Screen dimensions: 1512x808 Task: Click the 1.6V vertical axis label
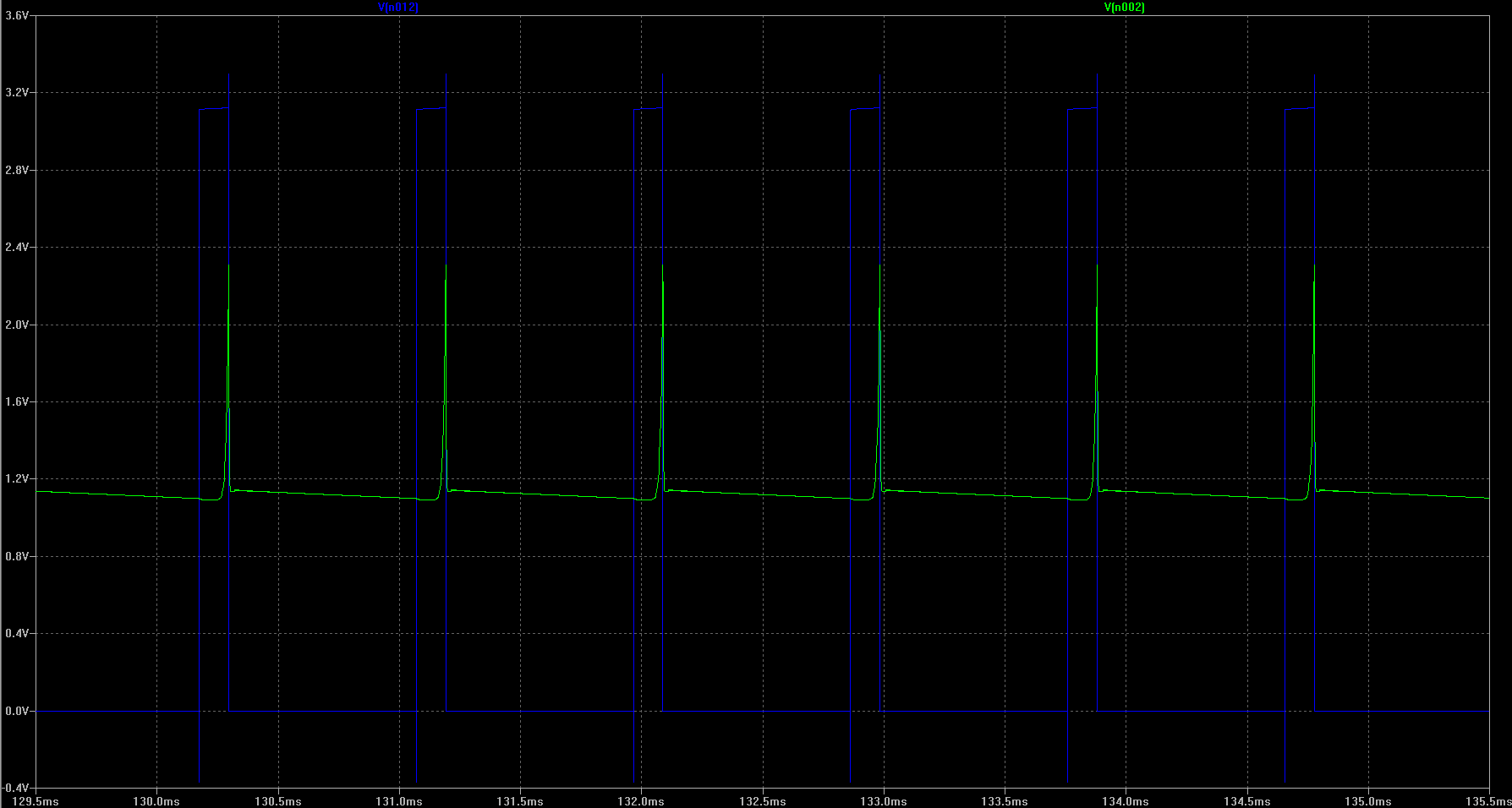(x=17, y=401)
